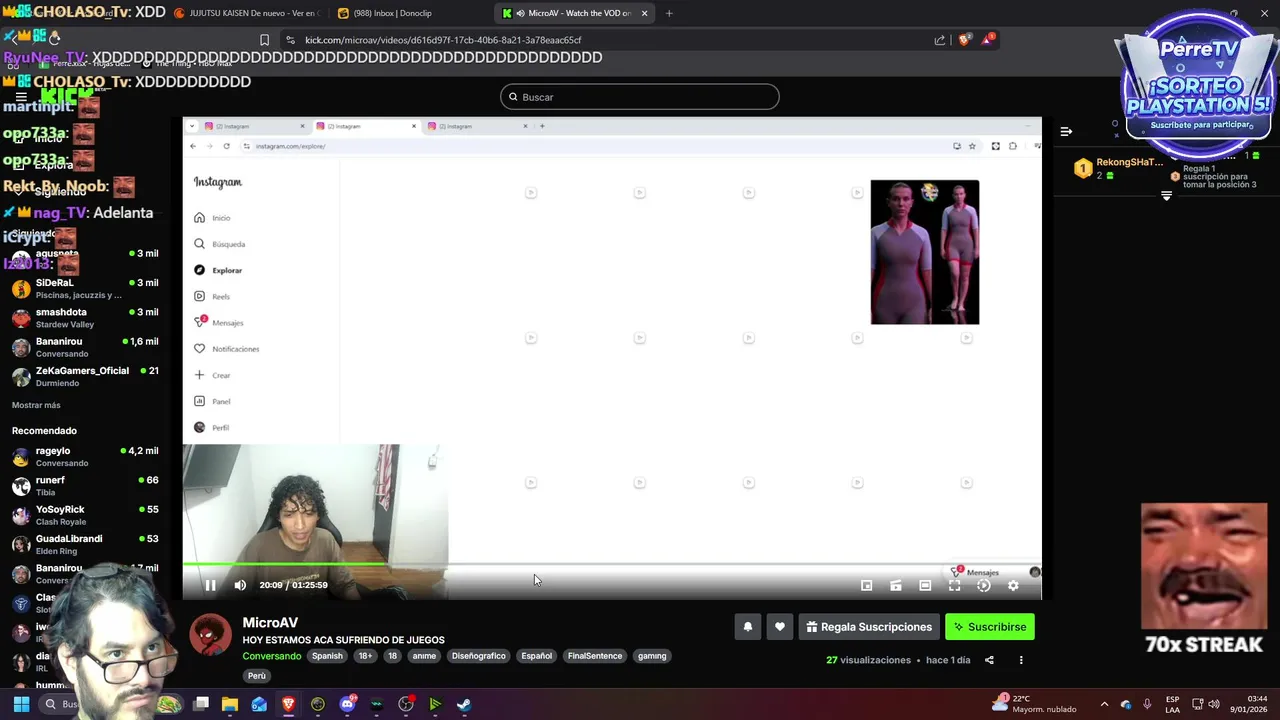Share the page from address bar

coord(939,40)
